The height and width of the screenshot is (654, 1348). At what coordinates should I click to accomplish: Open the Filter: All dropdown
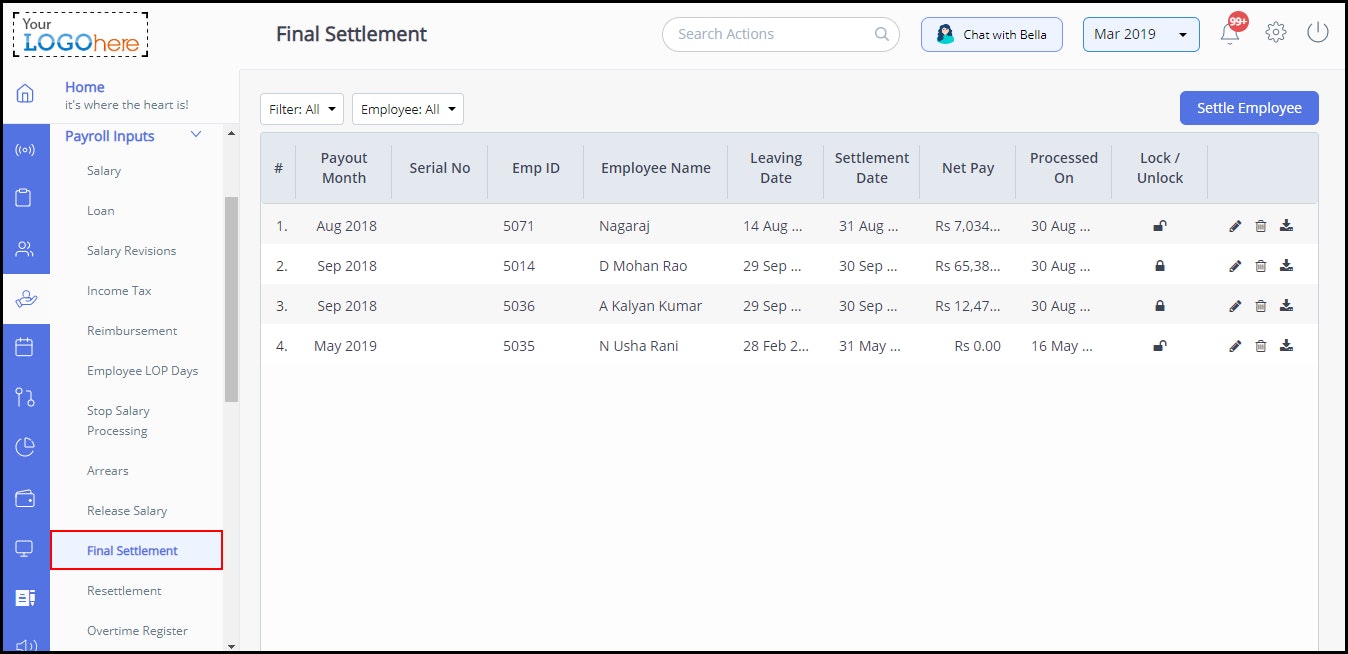302,109
